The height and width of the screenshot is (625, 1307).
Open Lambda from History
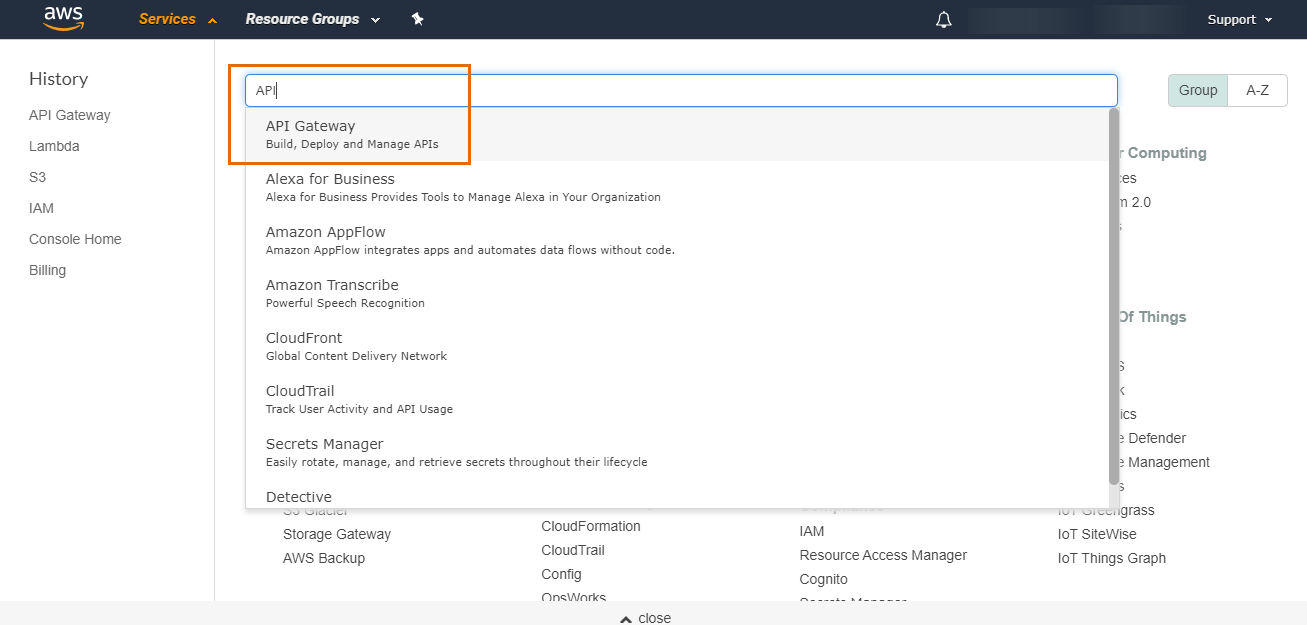pos(54,146)
